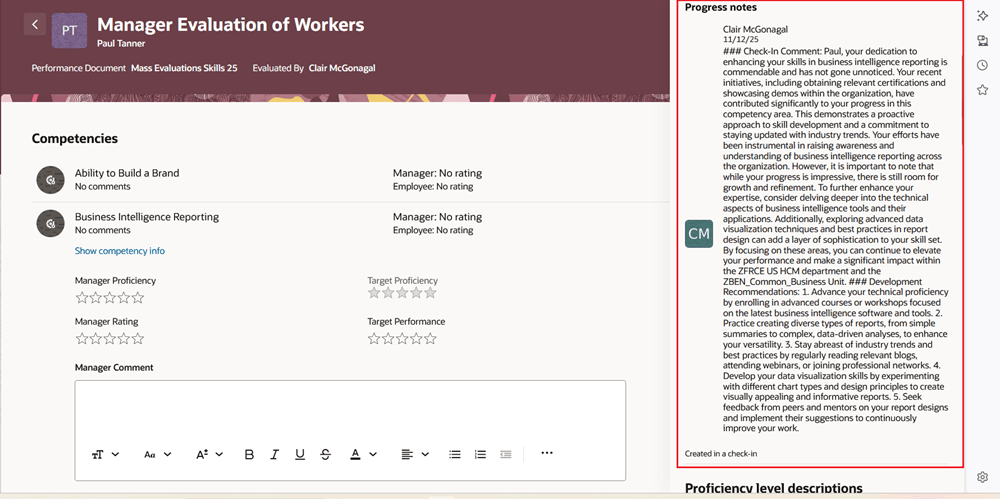Set Manager Proficiency to three stars
The width and height of the screenshot is (1000, 499).
[110, 297]
